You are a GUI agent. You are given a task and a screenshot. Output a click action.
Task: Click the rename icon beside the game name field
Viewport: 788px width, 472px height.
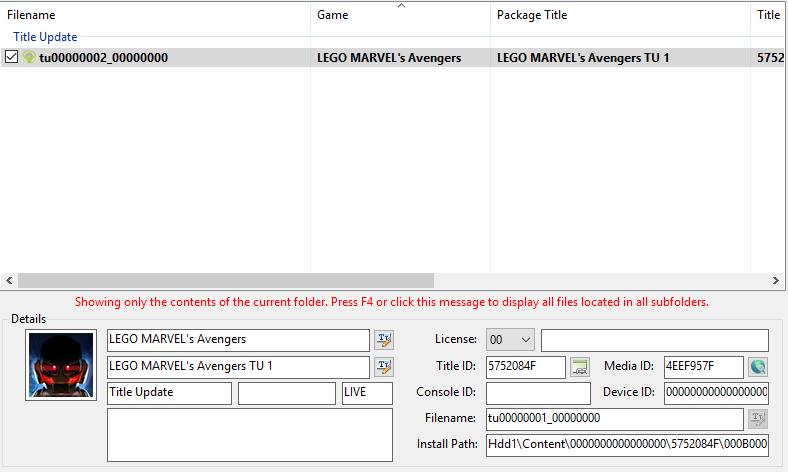tap(384, 340)
